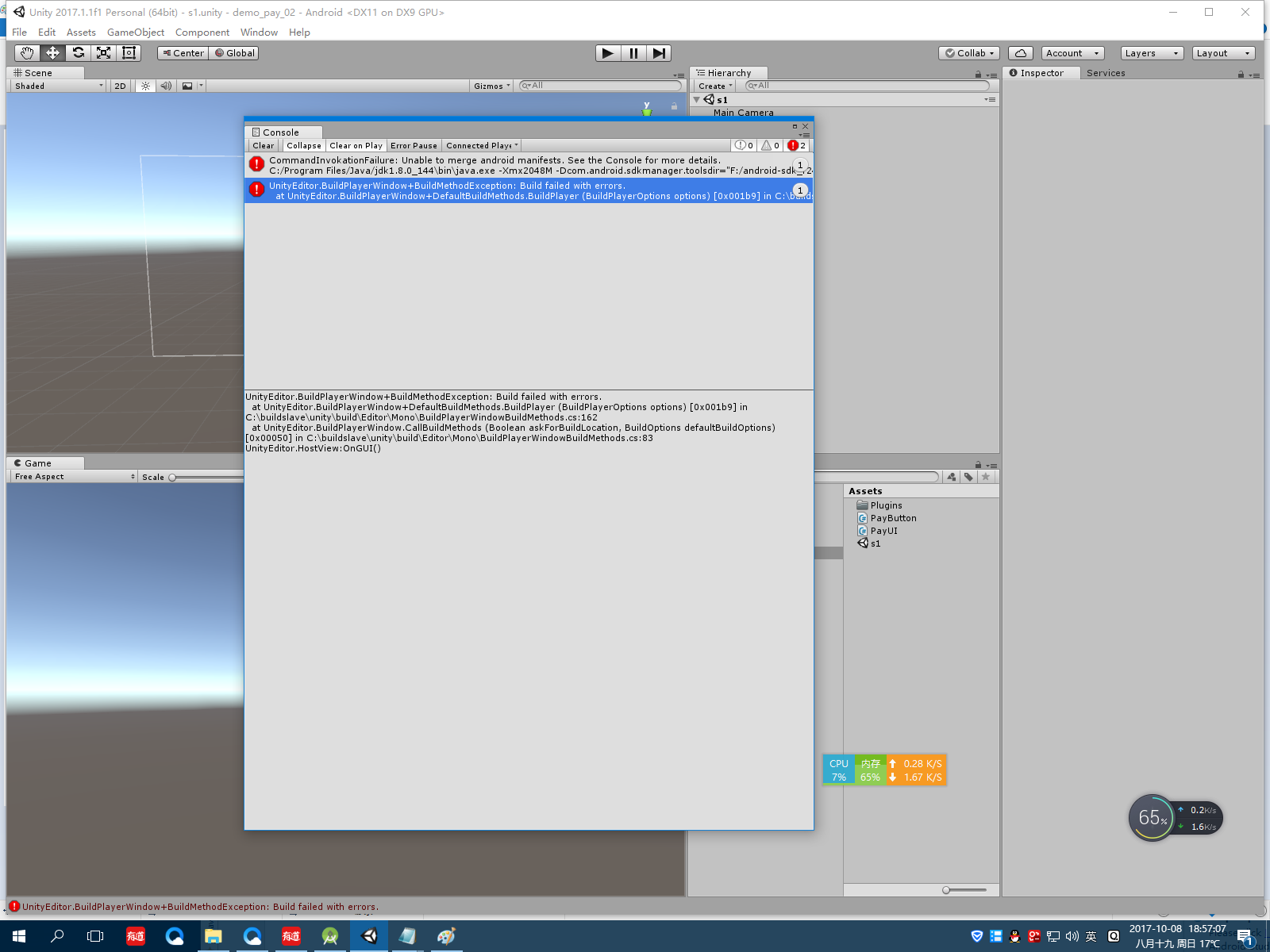
Task: Open Connected Player dropdown in Console
Action: click(482, 145)
